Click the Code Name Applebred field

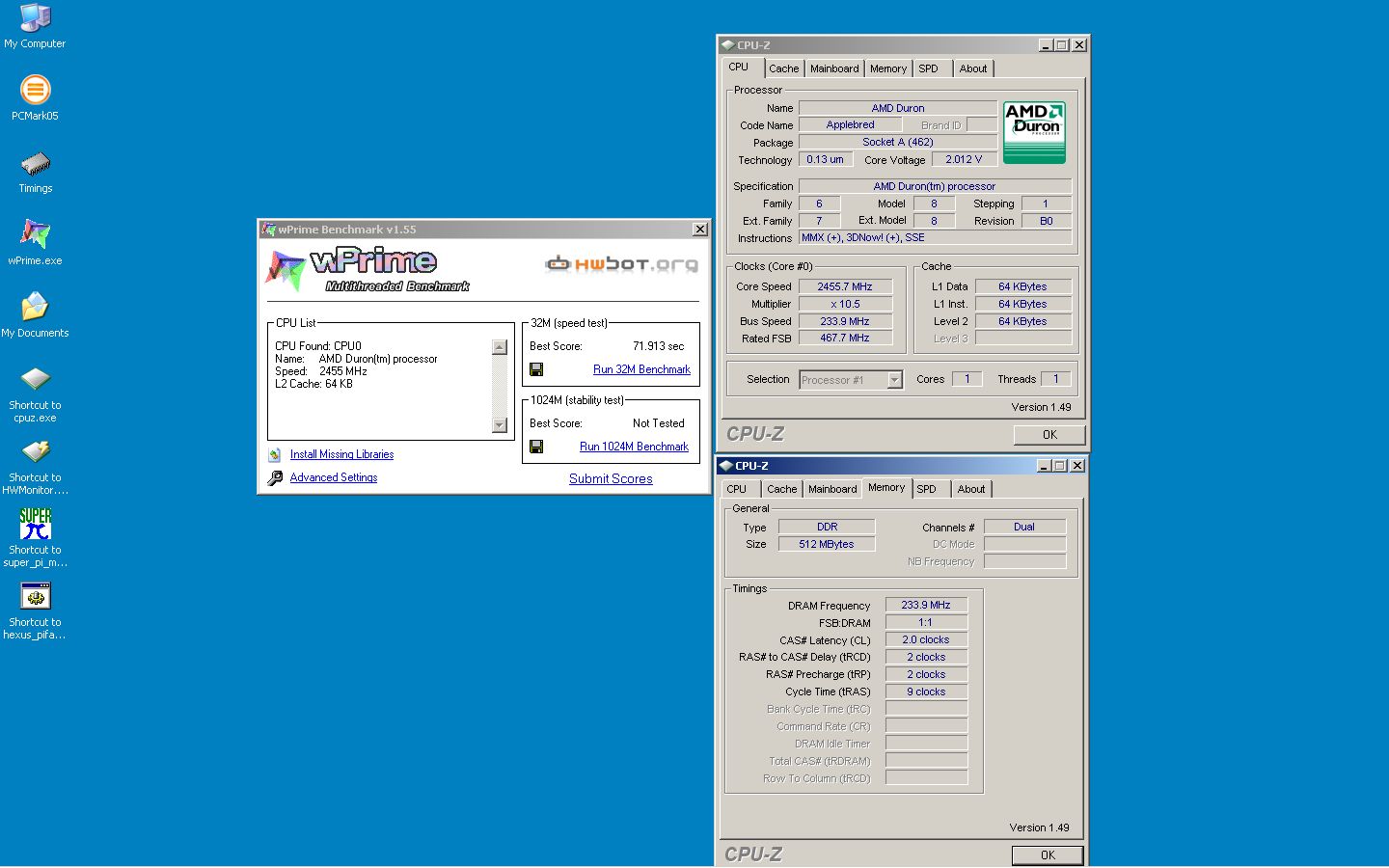coord(851,124)
